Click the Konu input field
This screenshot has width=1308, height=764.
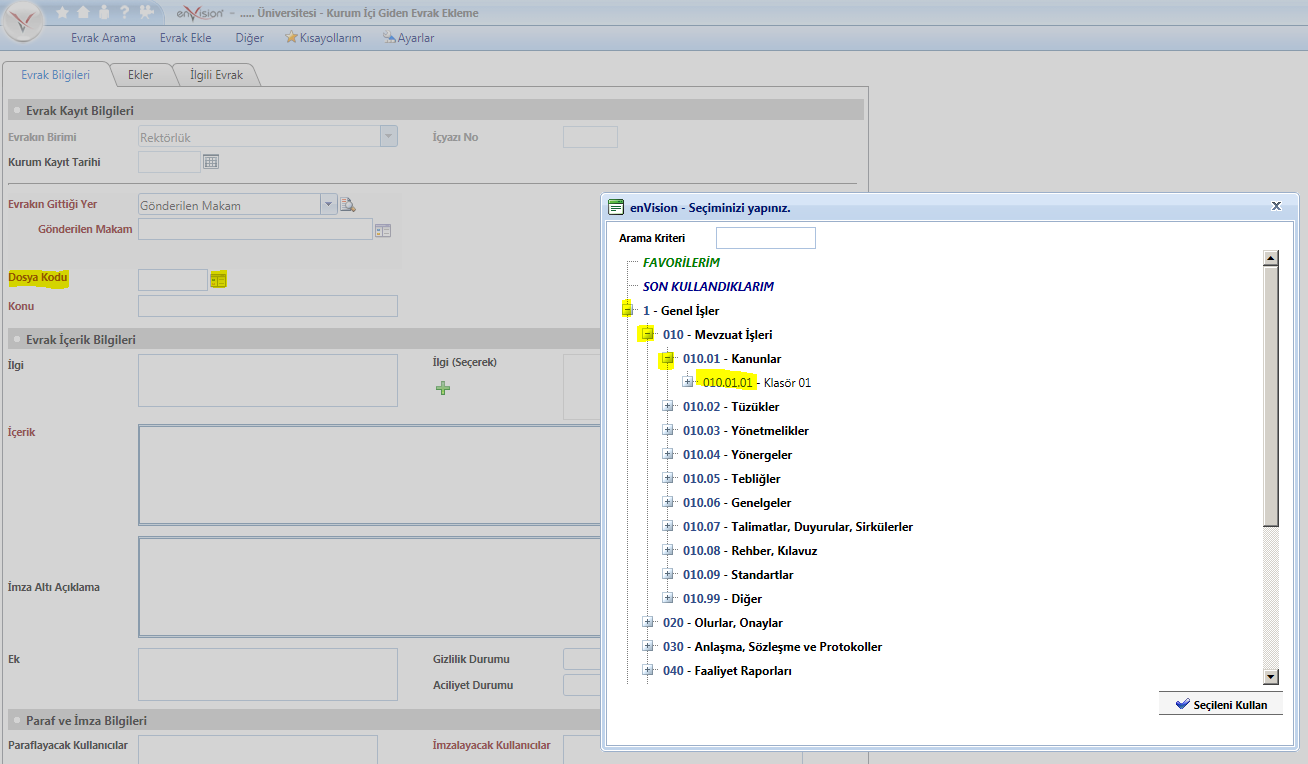(x=268, y=306)
